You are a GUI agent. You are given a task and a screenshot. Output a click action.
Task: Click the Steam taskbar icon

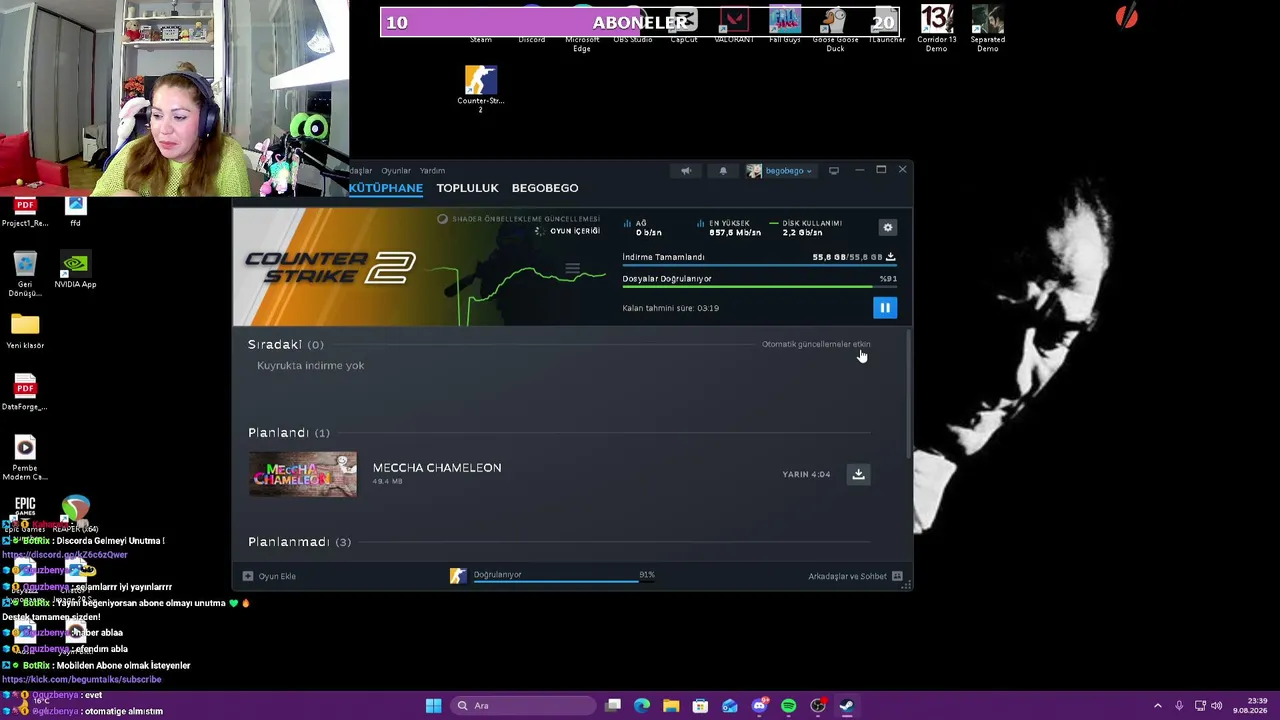coord(846,706)
